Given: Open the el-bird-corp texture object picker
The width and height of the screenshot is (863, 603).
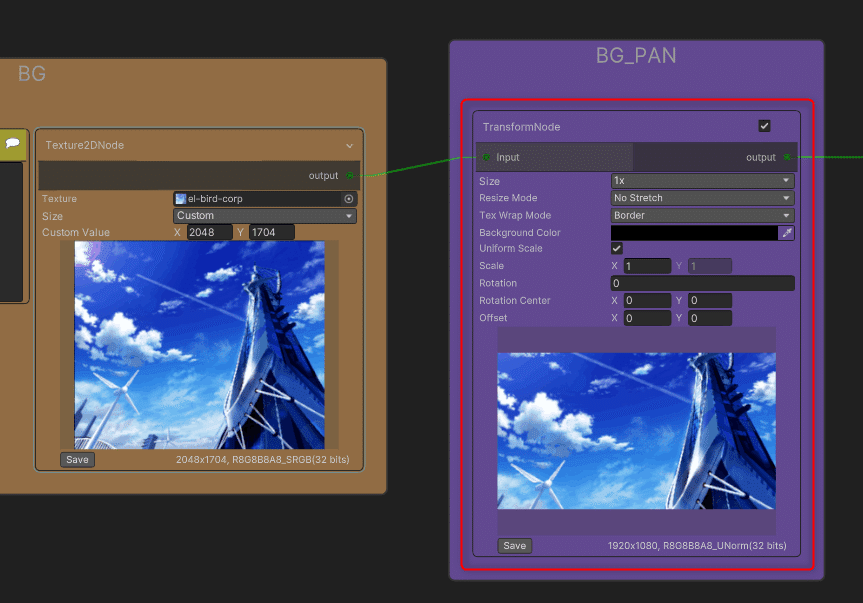Looking at the screenshot, I should point(349,199).
